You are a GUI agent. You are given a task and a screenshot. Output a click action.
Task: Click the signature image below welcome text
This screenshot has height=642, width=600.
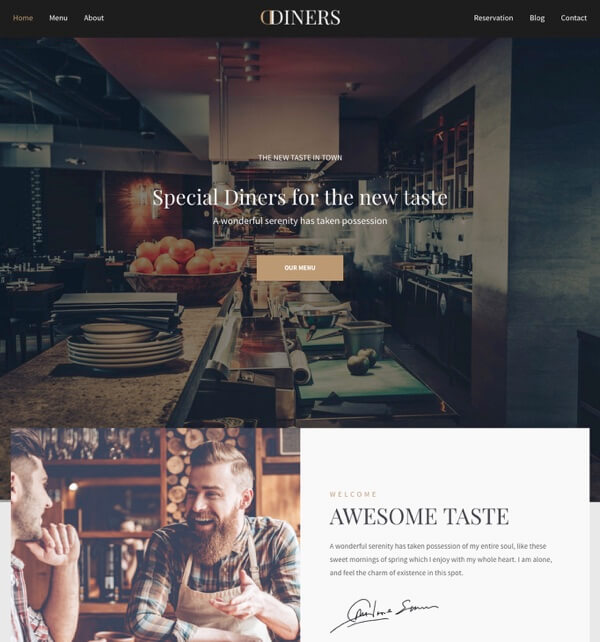(384, 614)
